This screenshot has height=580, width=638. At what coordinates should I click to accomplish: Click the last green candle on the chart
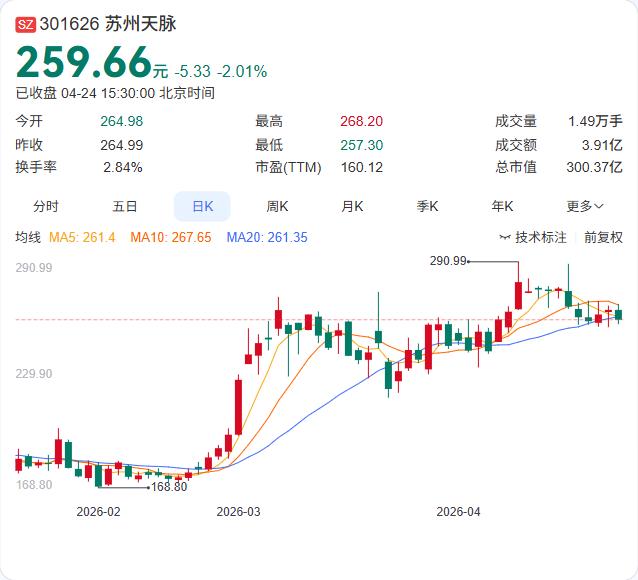tap(618, 314)
